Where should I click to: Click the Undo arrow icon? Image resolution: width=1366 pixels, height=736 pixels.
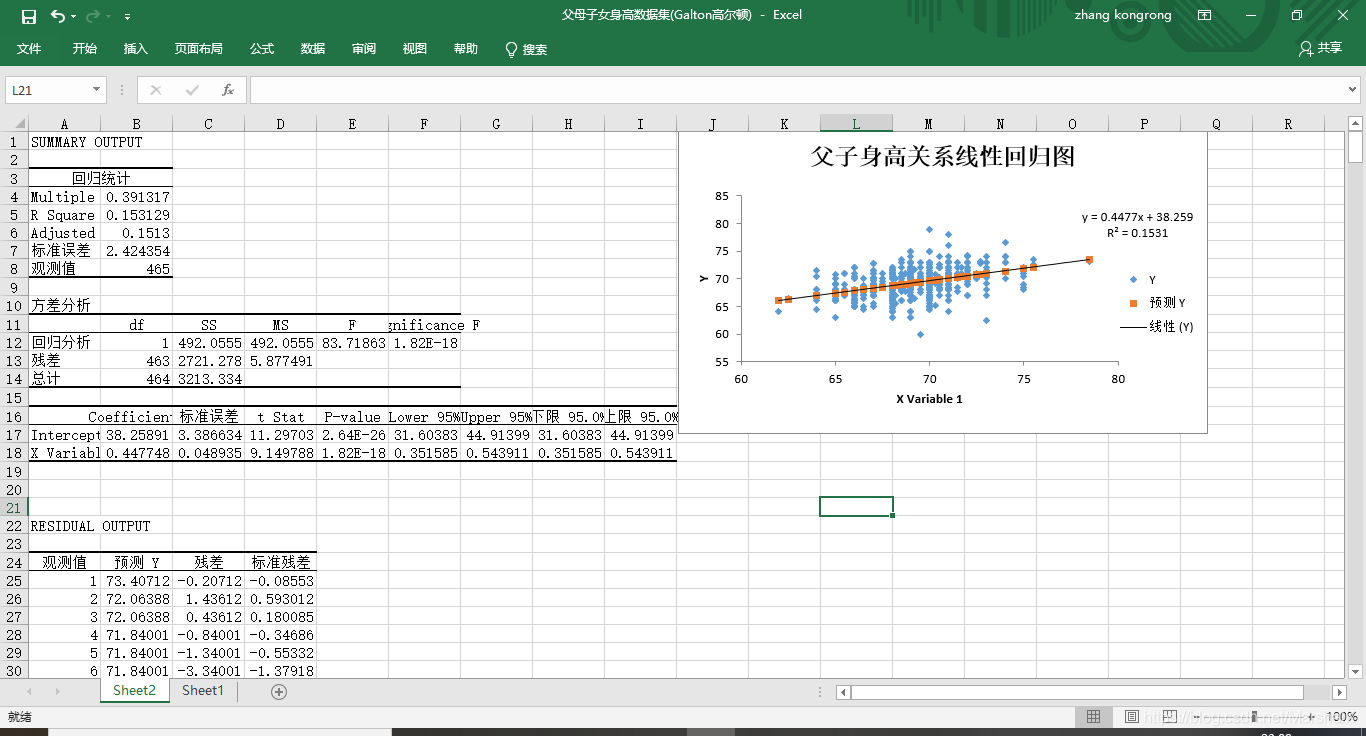[x=57, y=16]
